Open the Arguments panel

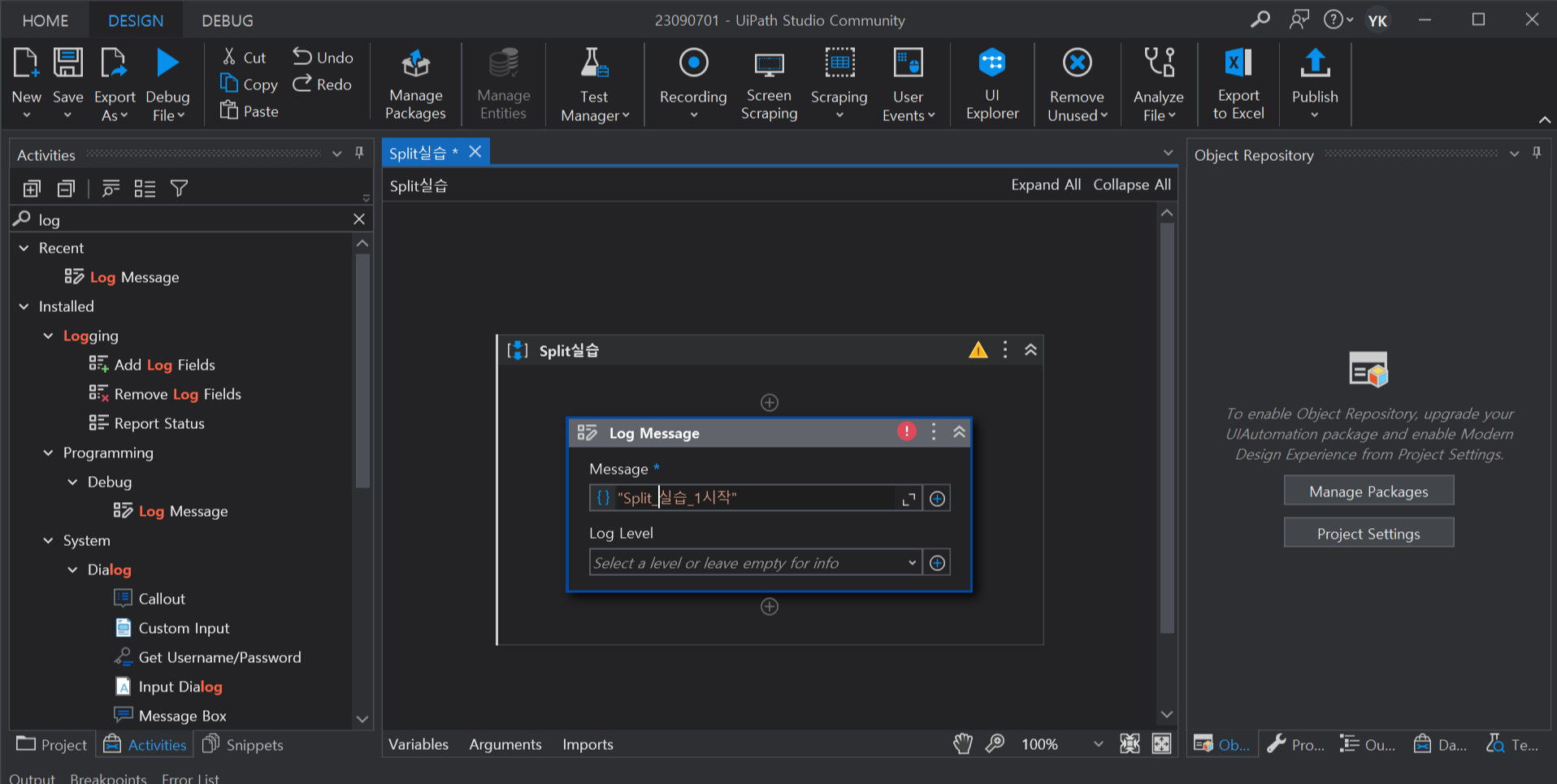505,744
